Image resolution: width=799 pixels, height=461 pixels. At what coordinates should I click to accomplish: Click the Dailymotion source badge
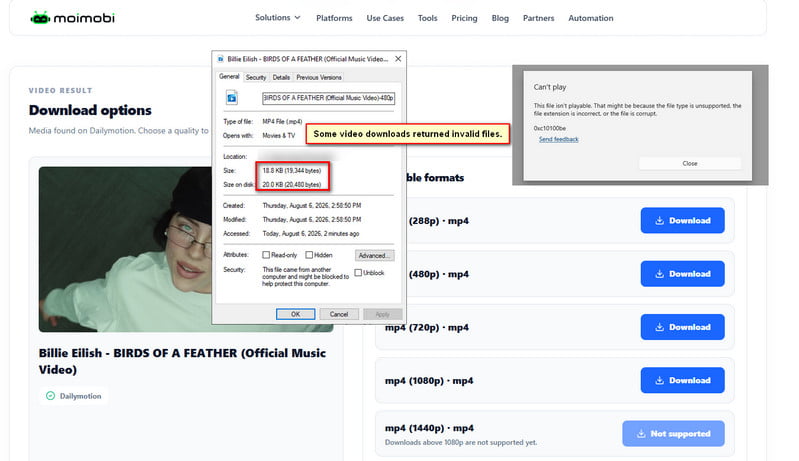[x=73, y=396]
